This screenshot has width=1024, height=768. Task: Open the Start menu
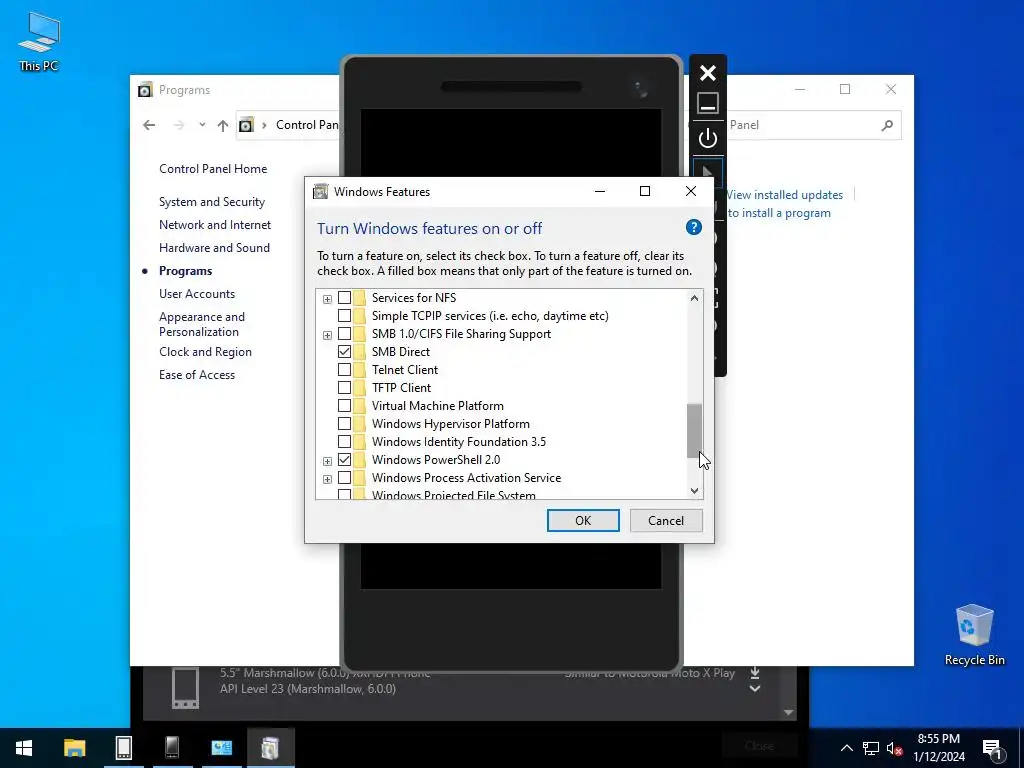point(24,748)
